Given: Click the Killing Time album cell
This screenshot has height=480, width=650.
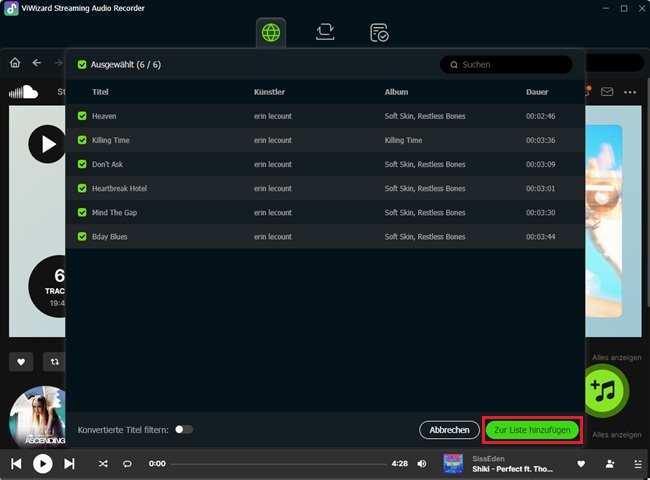Looking at the screenshot, I should click(x=403, y=140).
